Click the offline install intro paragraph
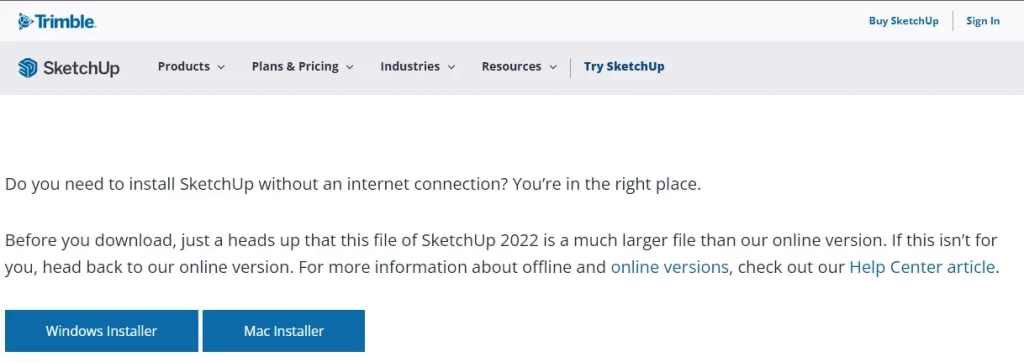1024x362 pixels. 353,184
